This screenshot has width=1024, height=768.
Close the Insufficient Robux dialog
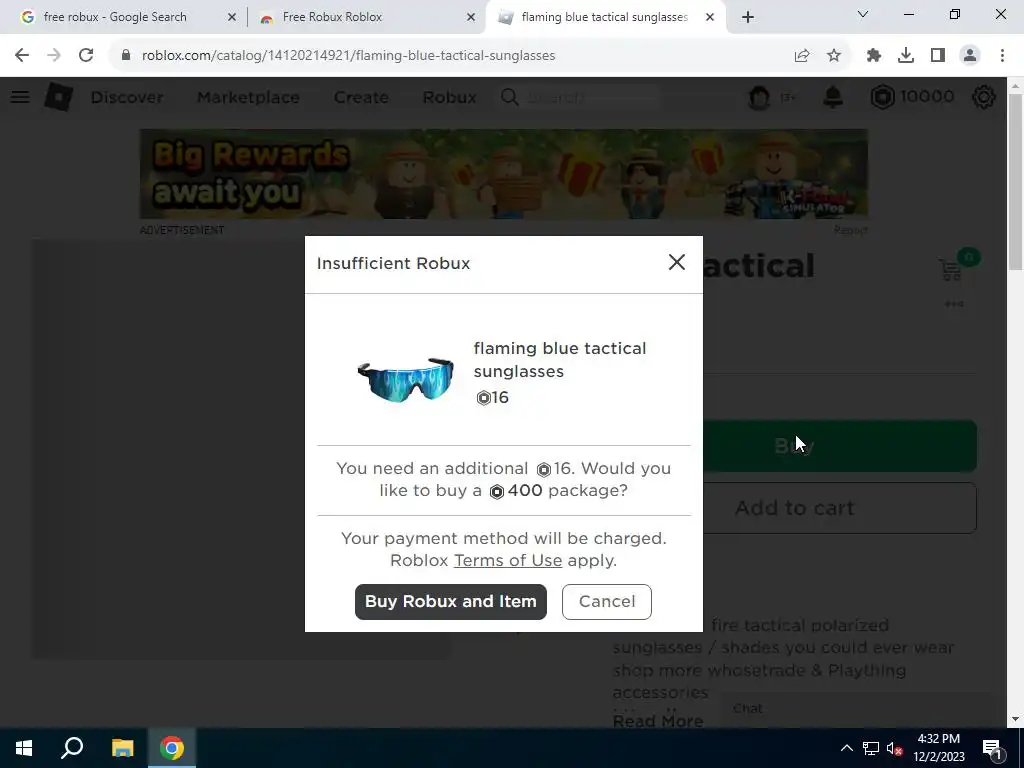click(x=677, y=263)
